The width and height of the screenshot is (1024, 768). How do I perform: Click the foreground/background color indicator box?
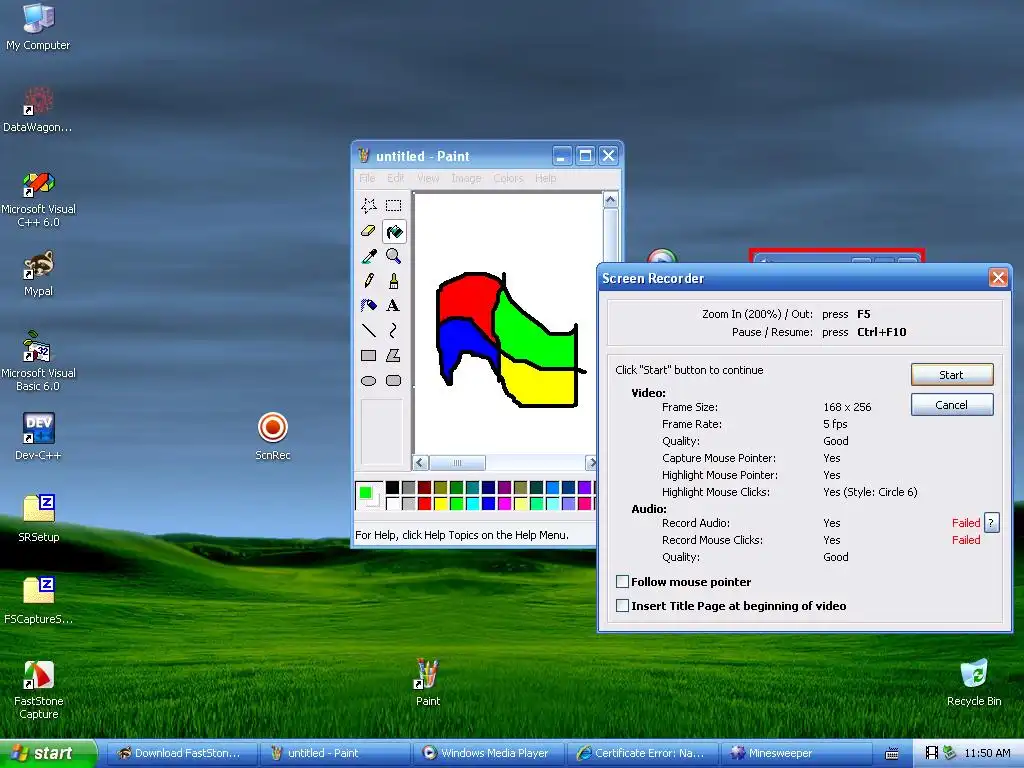click(x=369, y=496)
